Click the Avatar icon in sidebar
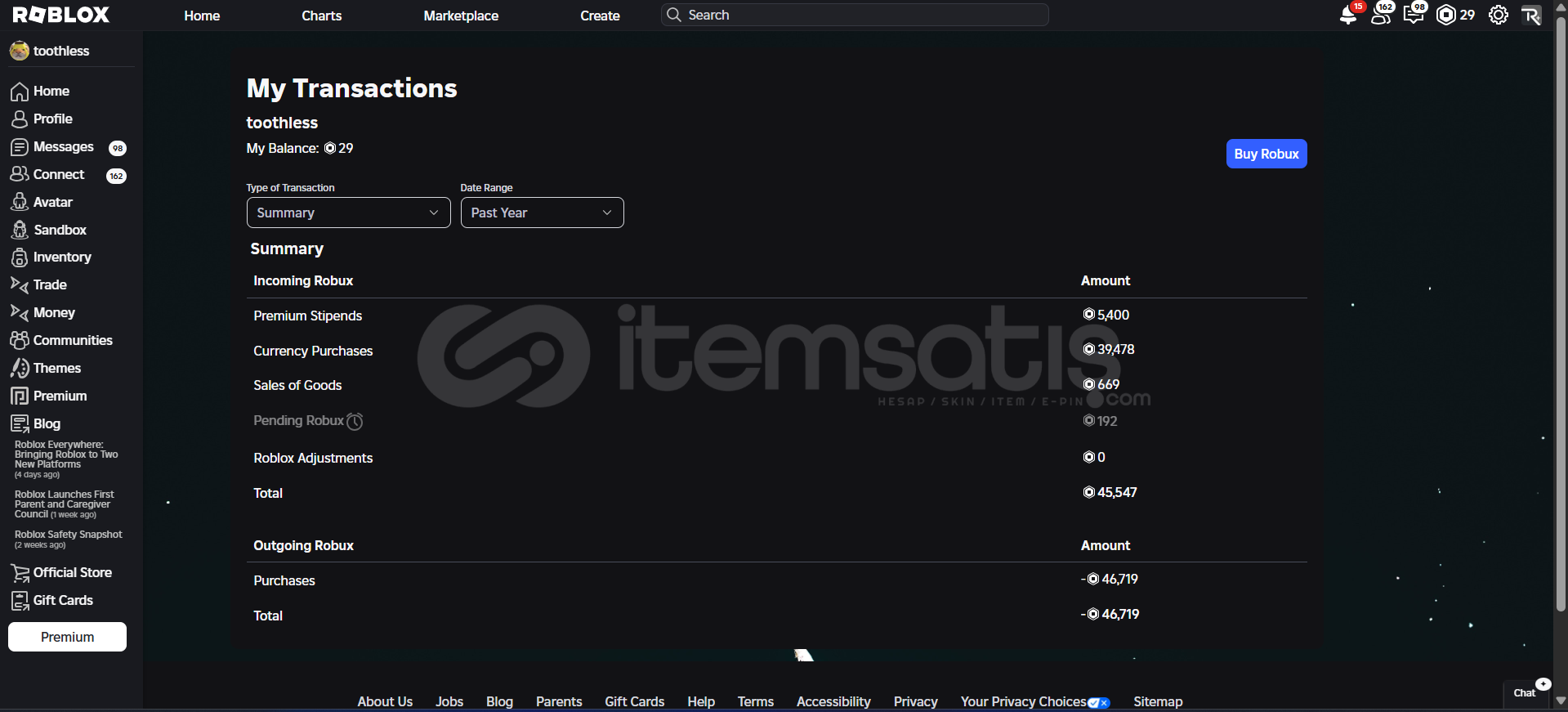 click(20, 202)
